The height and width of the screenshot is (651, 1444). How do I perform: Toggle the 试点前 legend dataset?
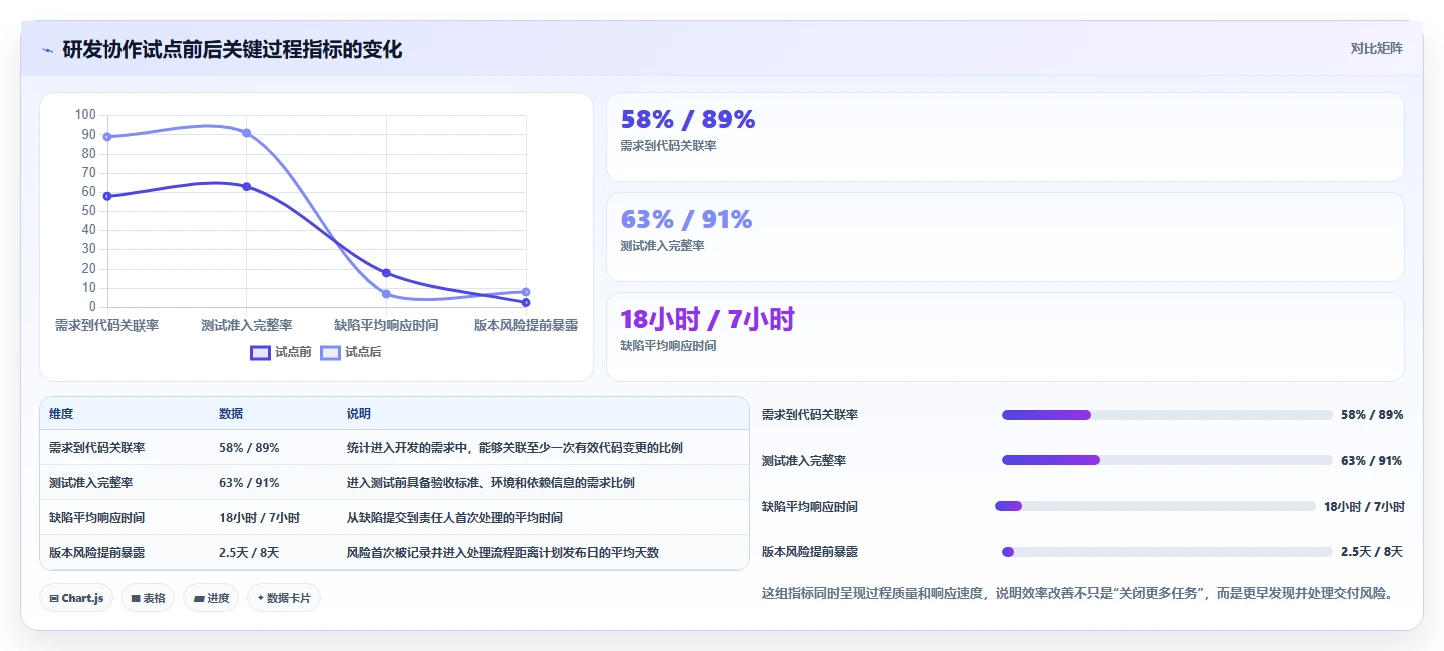click(281, 352)
